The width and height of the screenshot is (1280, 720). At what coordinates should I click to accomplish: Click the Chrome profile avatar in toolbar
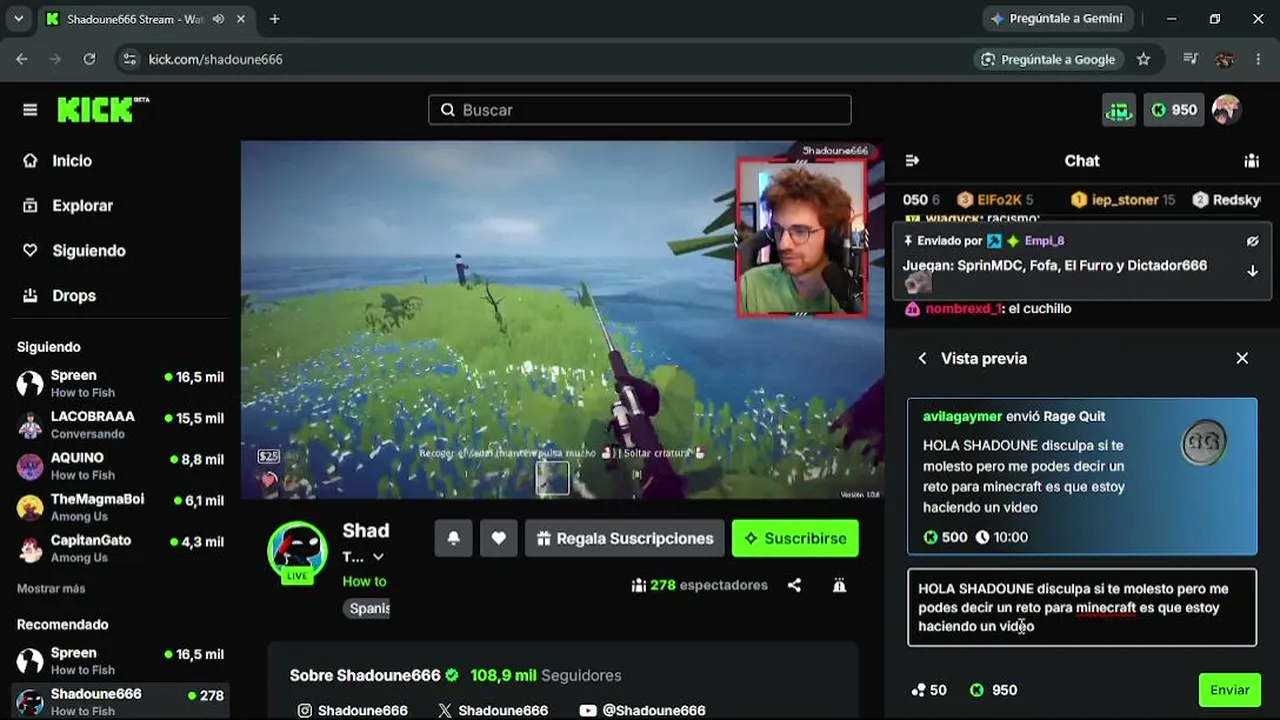(x=1224, y=59)
